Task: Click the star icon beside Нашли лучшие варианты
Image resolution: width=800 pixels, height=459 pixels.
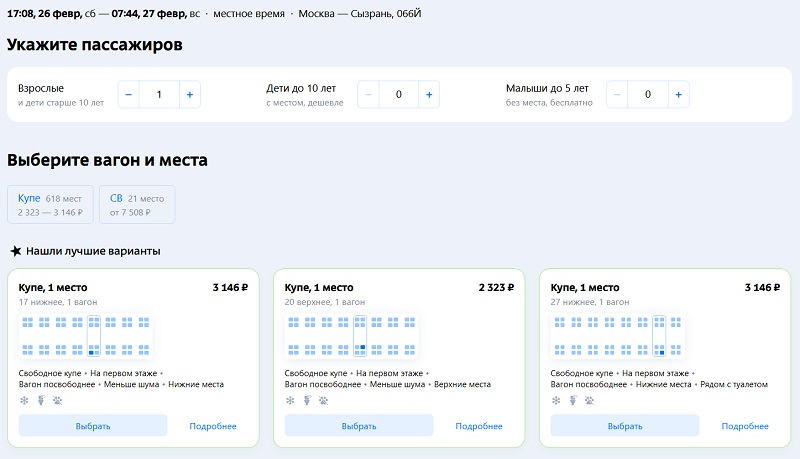Action: point(15,251)
